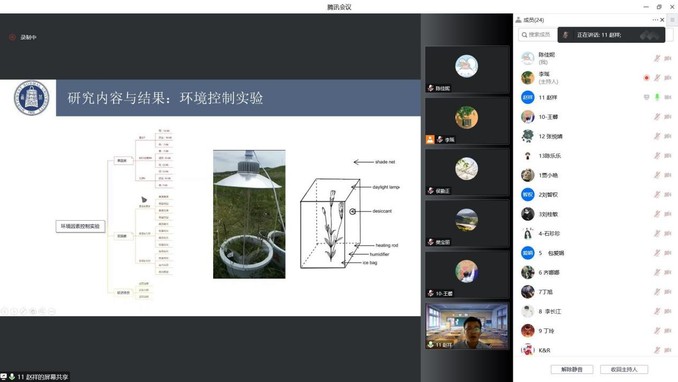Viewport: 678px width, 382px height.
Task: Click muted mic icon in 8 李长江 row
Action: coord(657,311)
